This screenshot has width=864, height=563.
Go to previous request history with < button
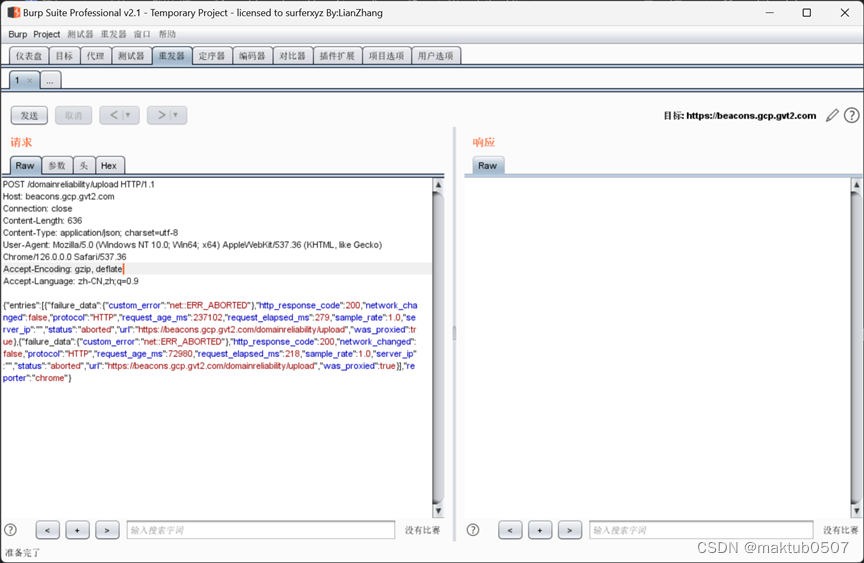pyautogui.click(x=114, y=115)
